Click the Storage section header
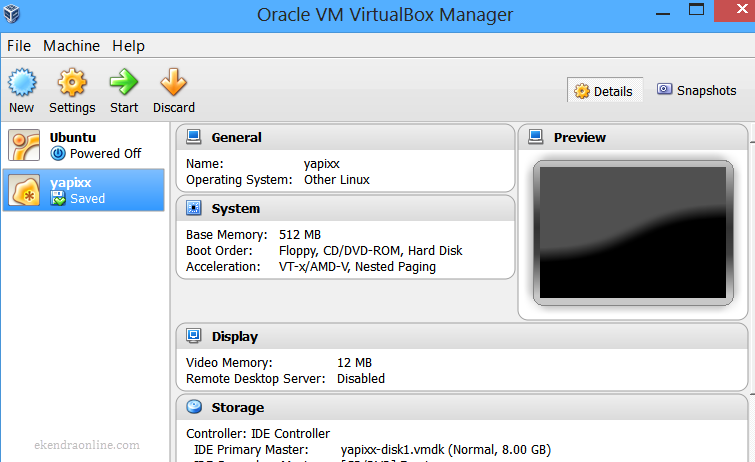Screen dimensions: 755x462 click(462, 407)
